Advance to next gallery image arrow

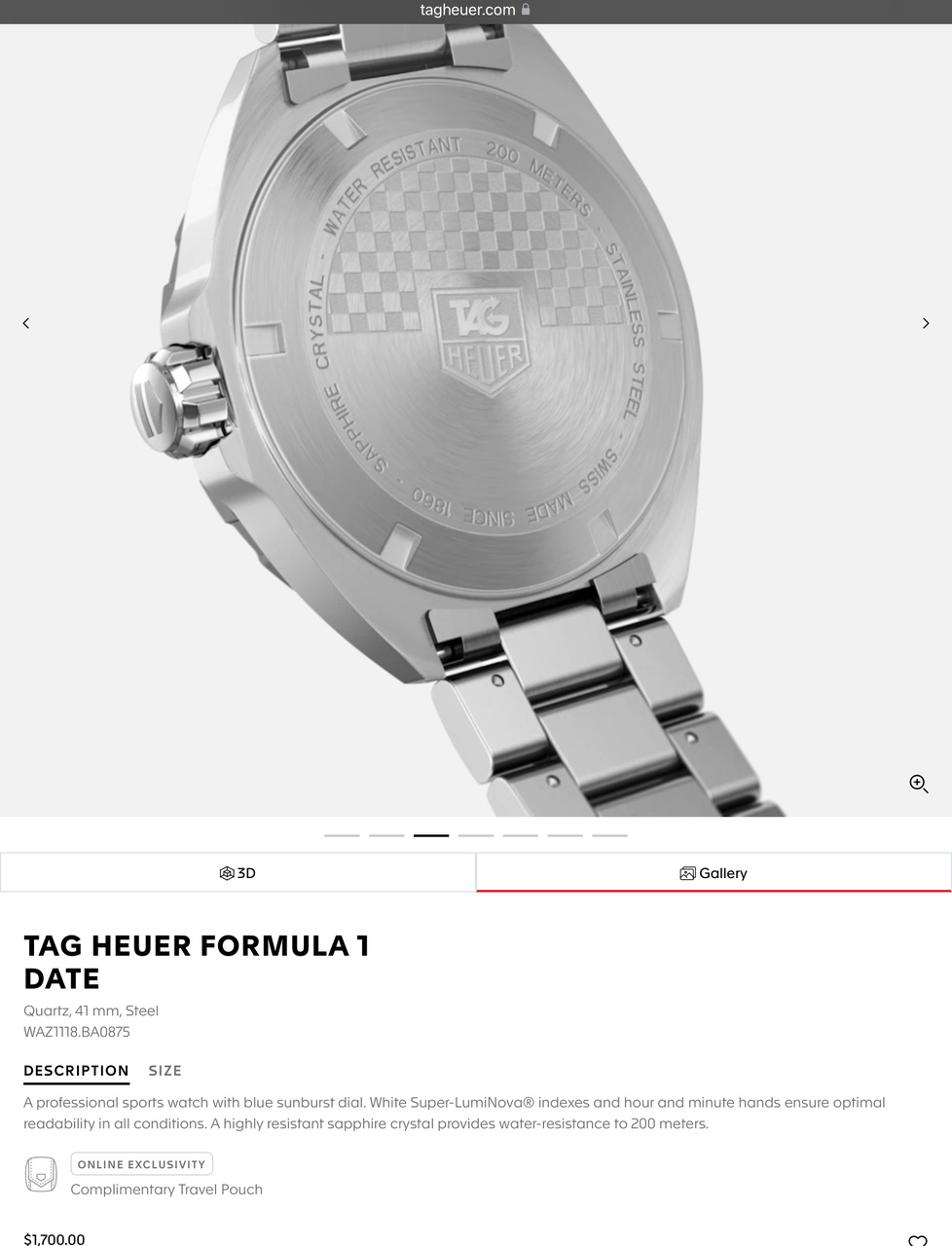tap(926, 323)
